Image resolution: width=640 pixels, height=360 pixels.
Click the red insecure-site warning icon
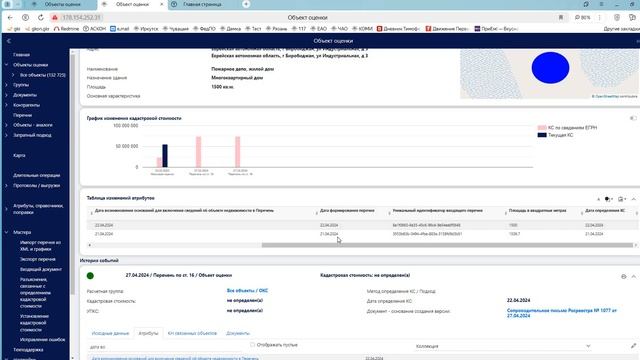click(x=55, y=18)
